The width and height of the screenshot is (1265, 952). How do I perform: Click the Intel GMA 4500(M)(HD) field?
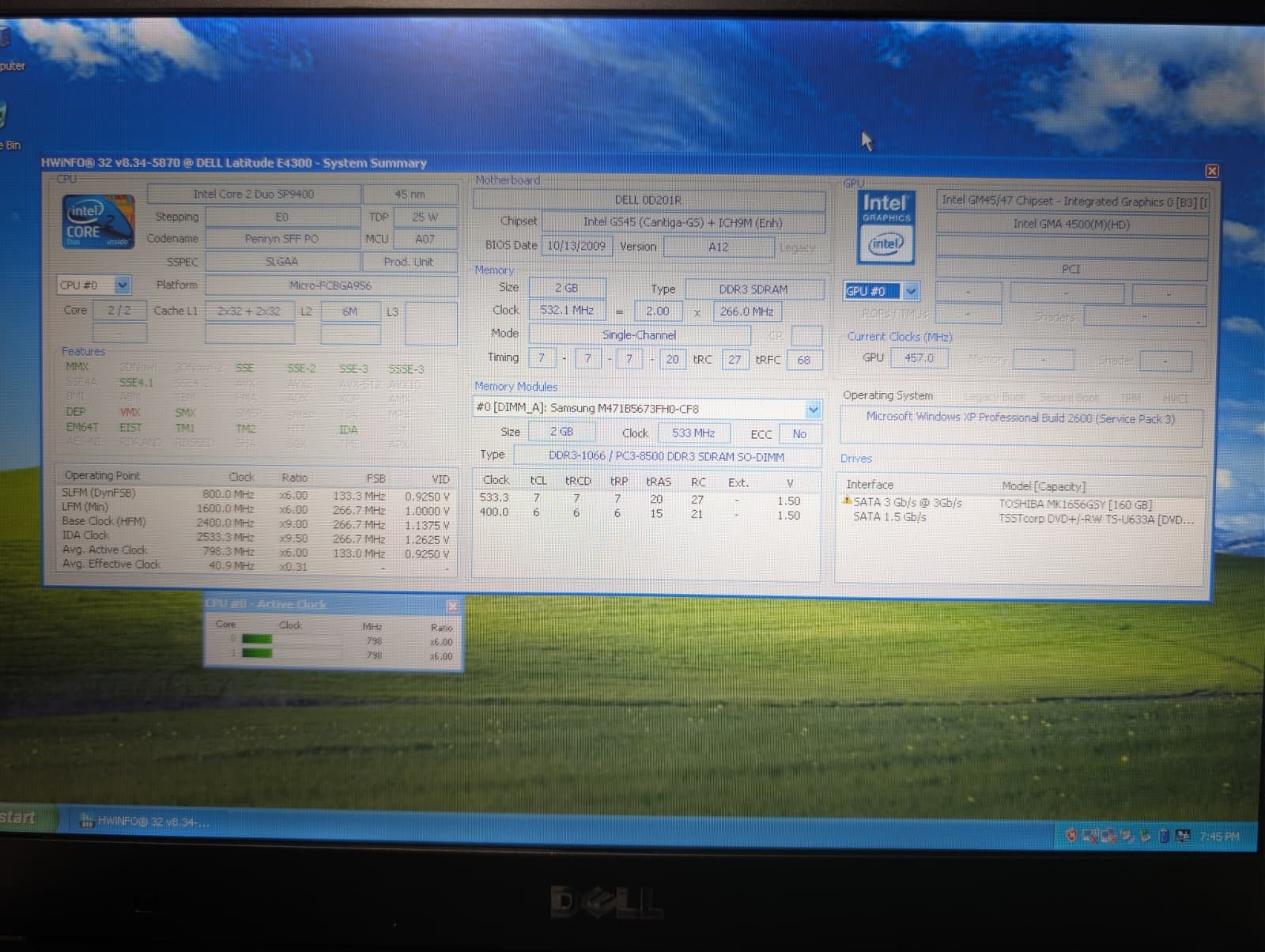tap(1071, 225)
